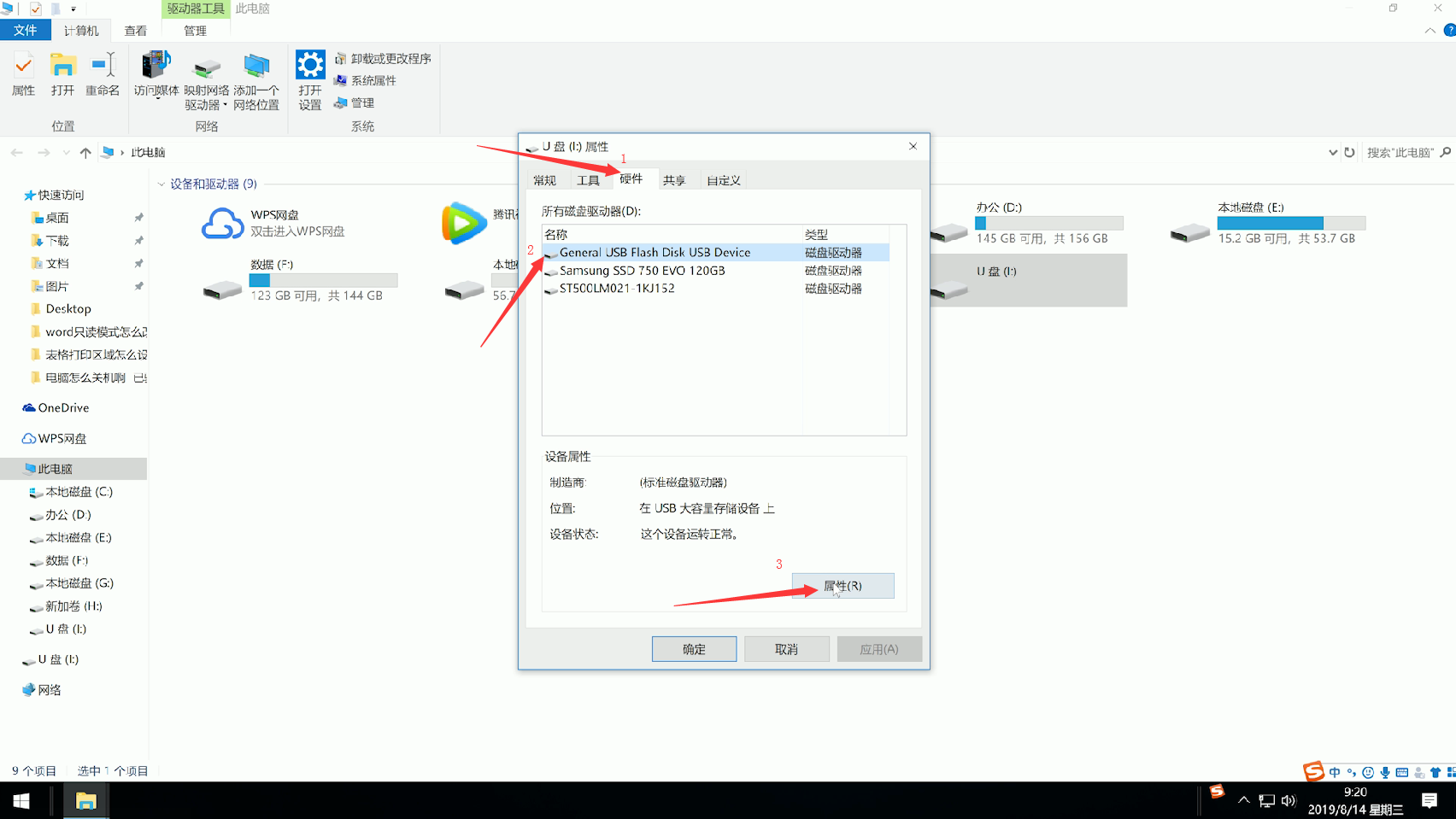Click 取消 to cancel the dialog
1456x819 pixels.
pyautogui.click(x=786, y=649)
